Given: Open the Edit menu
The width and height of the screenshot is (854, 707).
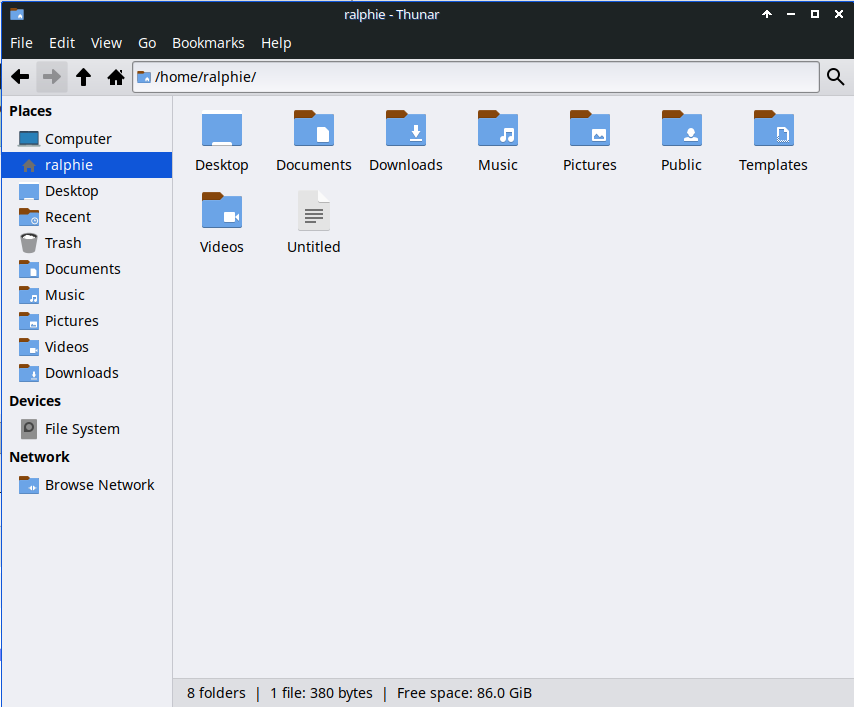Looking at the screenshot, I should click(x=62, y=43).
